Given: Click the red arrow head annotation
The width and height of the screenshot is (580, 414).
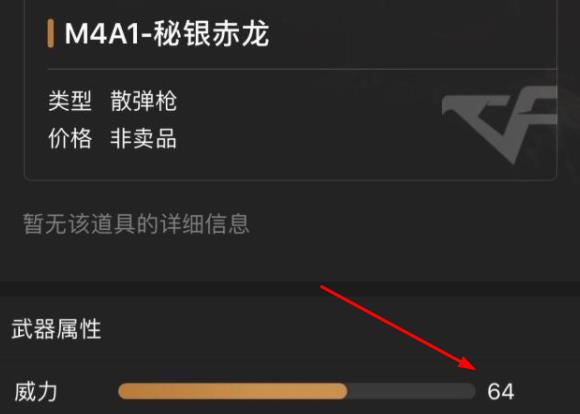Looking at the screenshot, I should coord(467,363).
